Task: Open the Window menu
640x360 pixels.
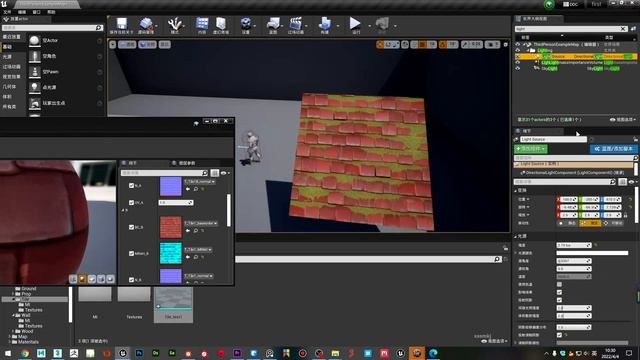Action: point(36,12)
